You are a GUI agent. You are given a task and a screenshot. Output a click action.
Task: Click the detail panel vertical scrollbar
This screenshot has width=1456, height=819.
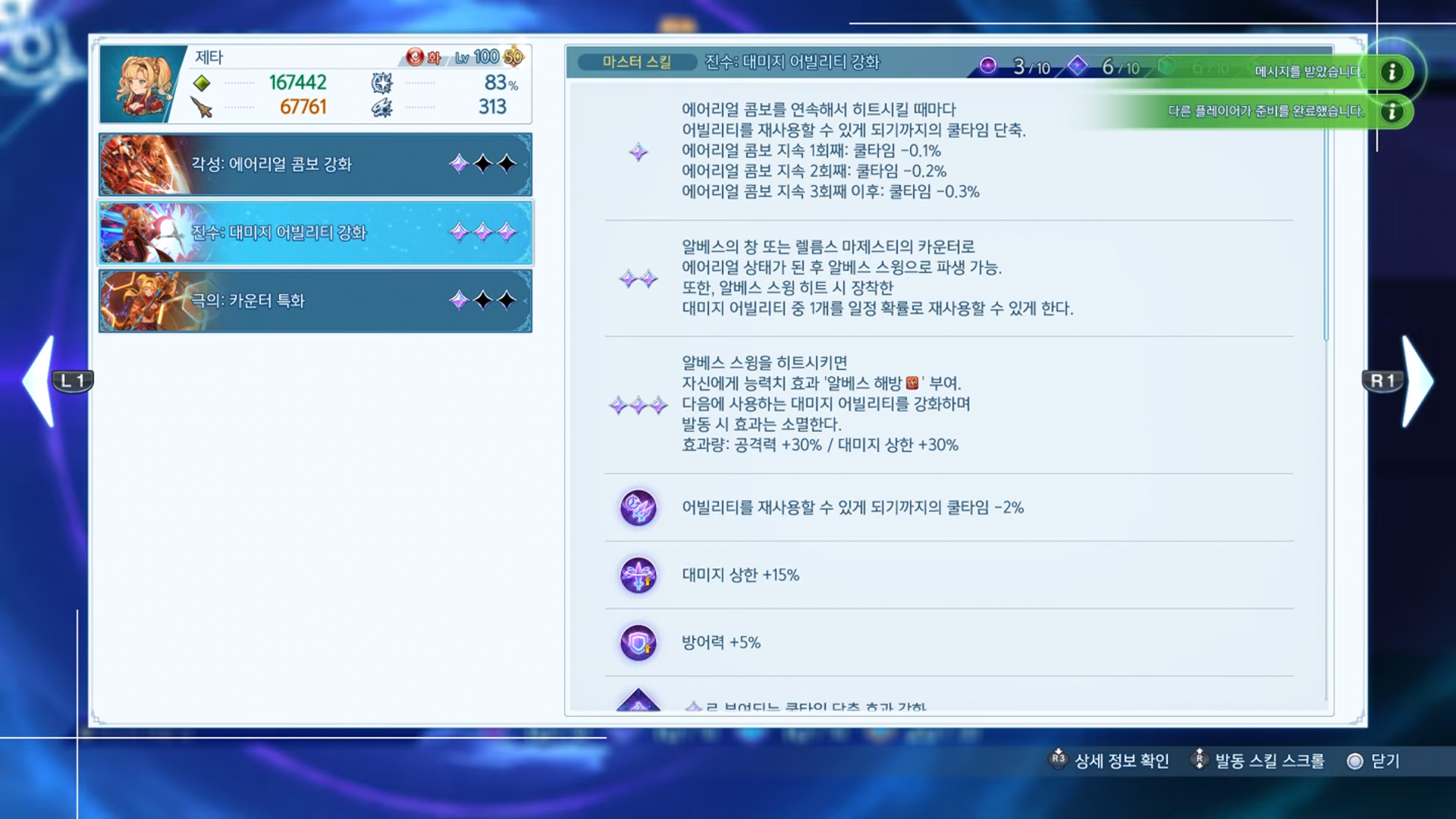click(1326, 235)
